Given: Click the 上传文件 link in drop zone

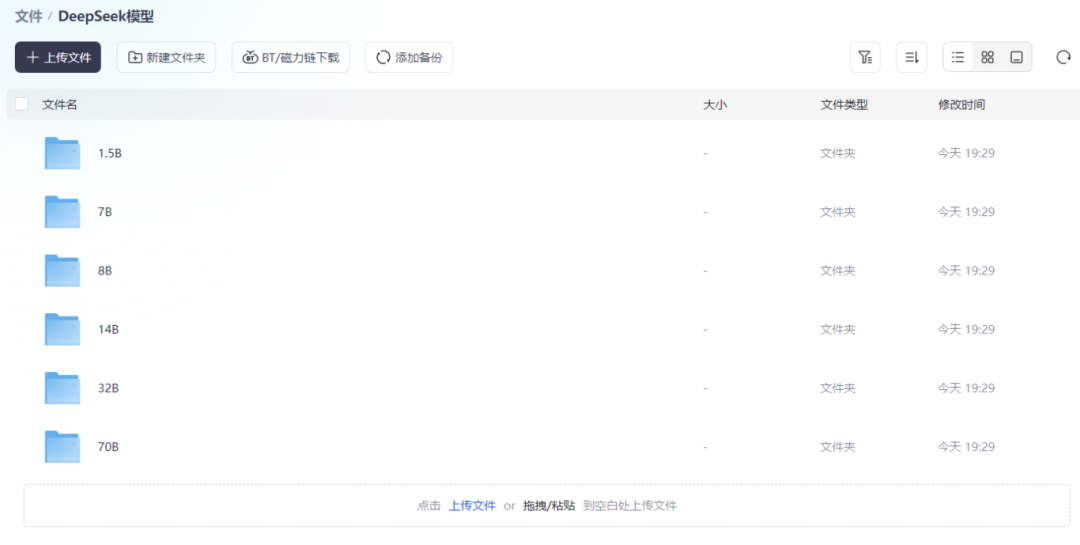Looking at the screenshot, I should point(472,506).
